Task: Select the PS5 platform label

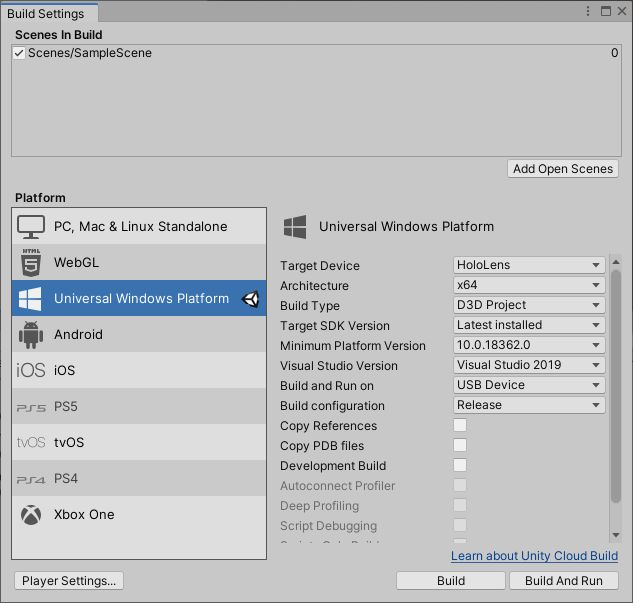Action: click(66, 406)
